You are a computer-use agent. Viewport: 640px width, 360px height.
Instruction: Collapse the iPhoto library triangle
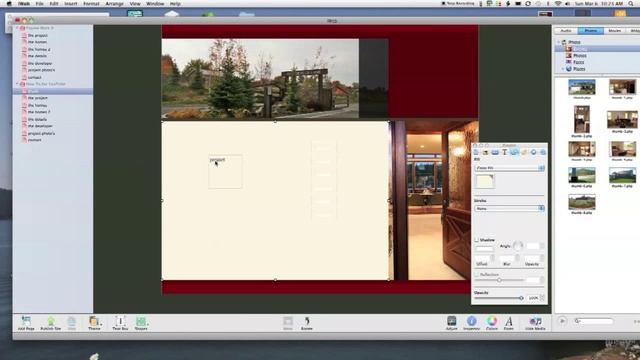coord(558,42)
